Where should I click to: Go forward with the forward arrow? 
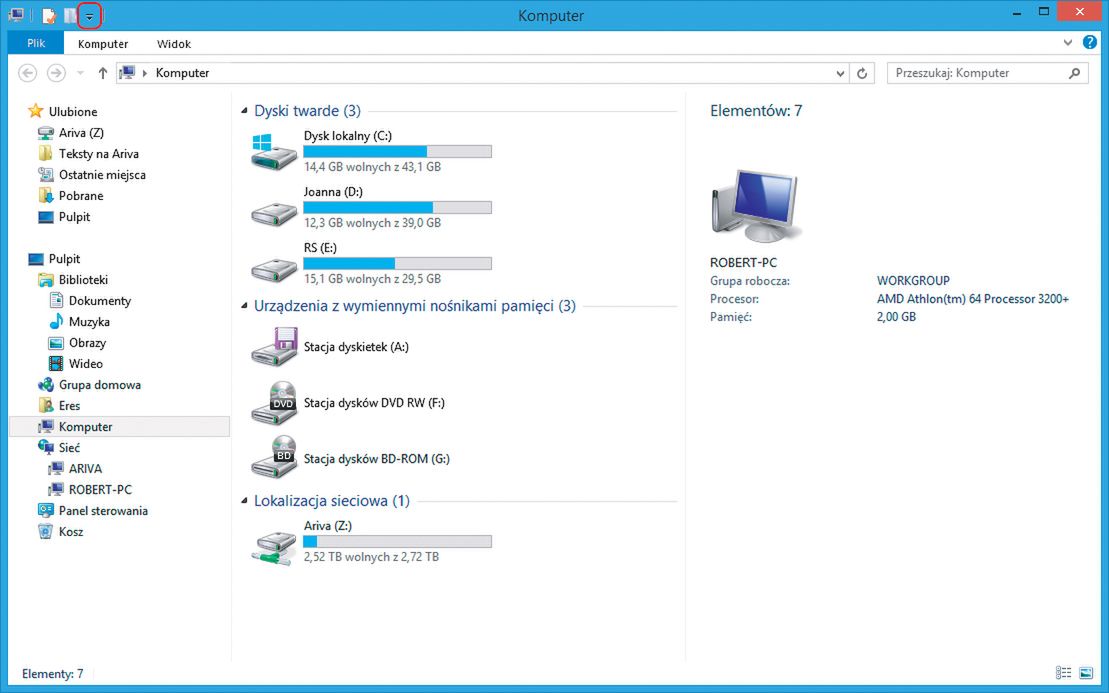click(x=56, y=73)
